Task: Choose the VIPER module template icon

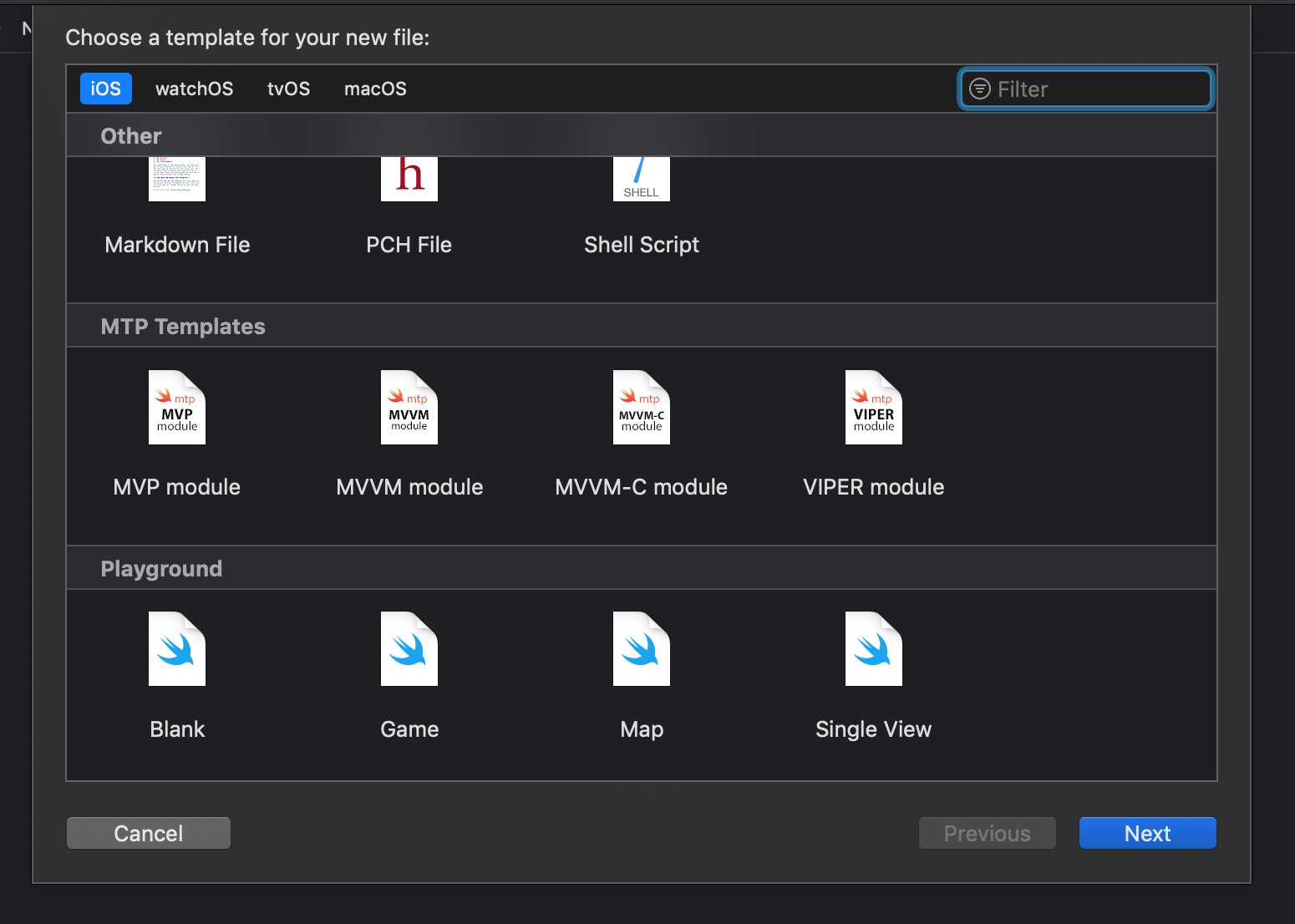Action: point(874,407)
